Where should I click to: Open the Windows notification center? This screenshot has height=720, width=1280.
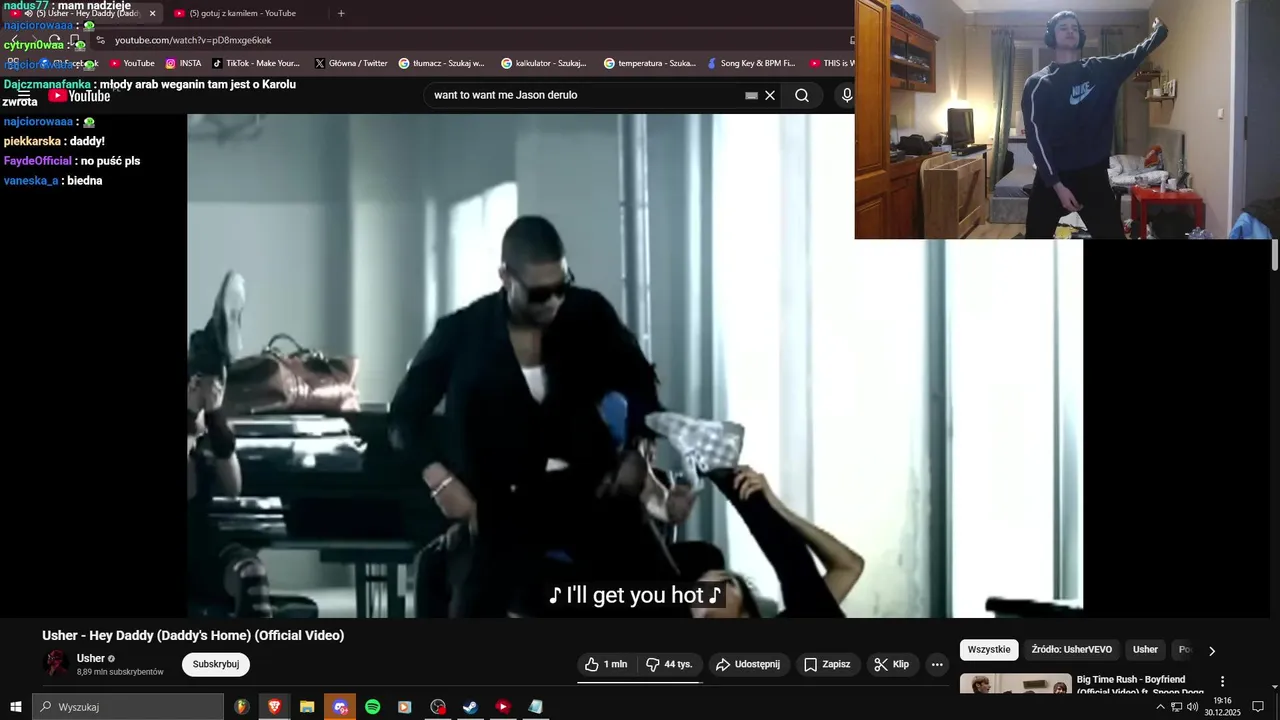coord(1258,707)
